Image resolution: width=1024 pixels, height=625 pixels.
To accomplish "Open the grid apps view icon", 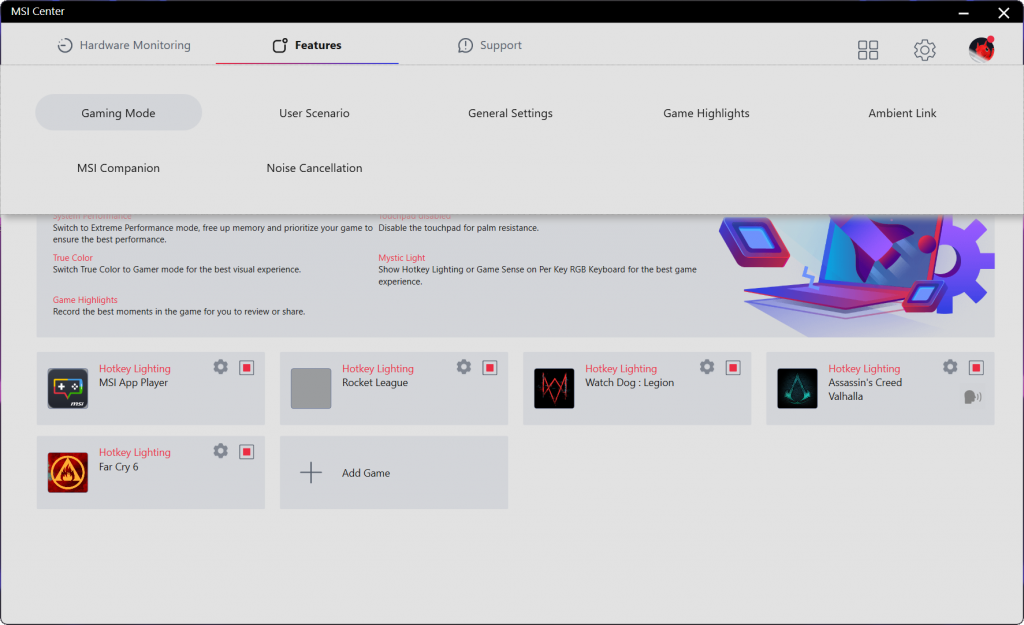I will tap(868, 50).
